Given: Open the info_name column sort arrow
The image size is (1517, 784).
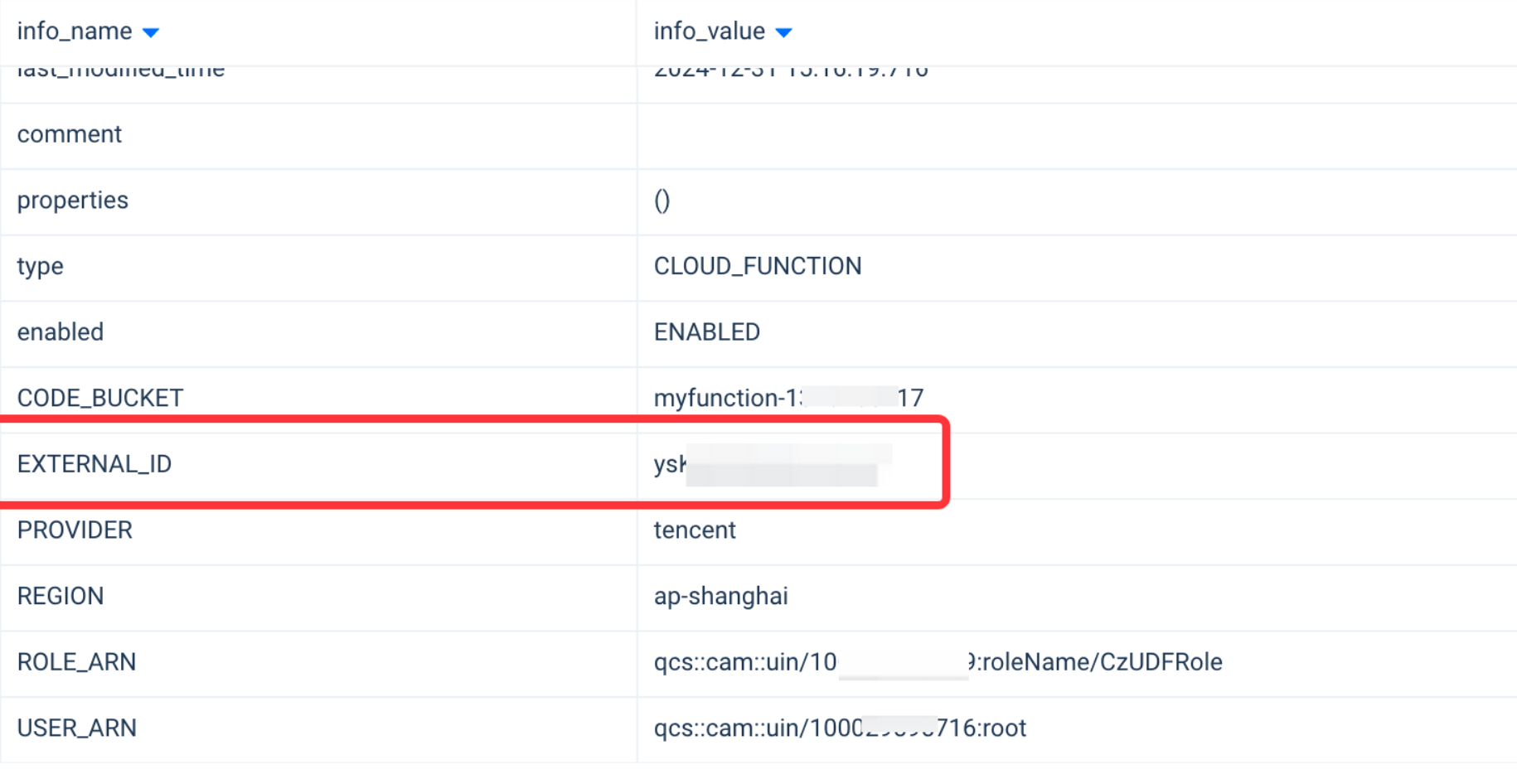Looking at the screenshot, I should 151,32.
